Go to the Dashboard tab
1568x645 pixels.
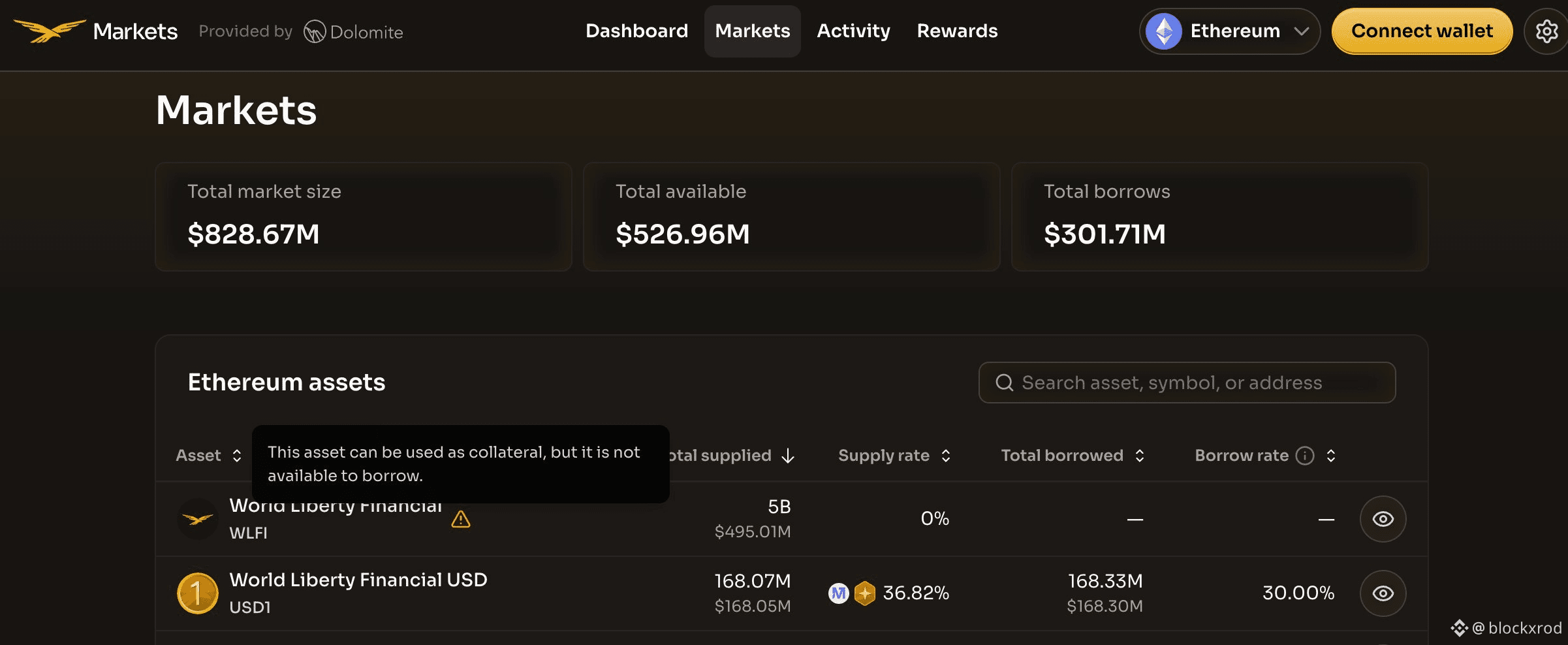pyautogui.click(x=636, y=31)
